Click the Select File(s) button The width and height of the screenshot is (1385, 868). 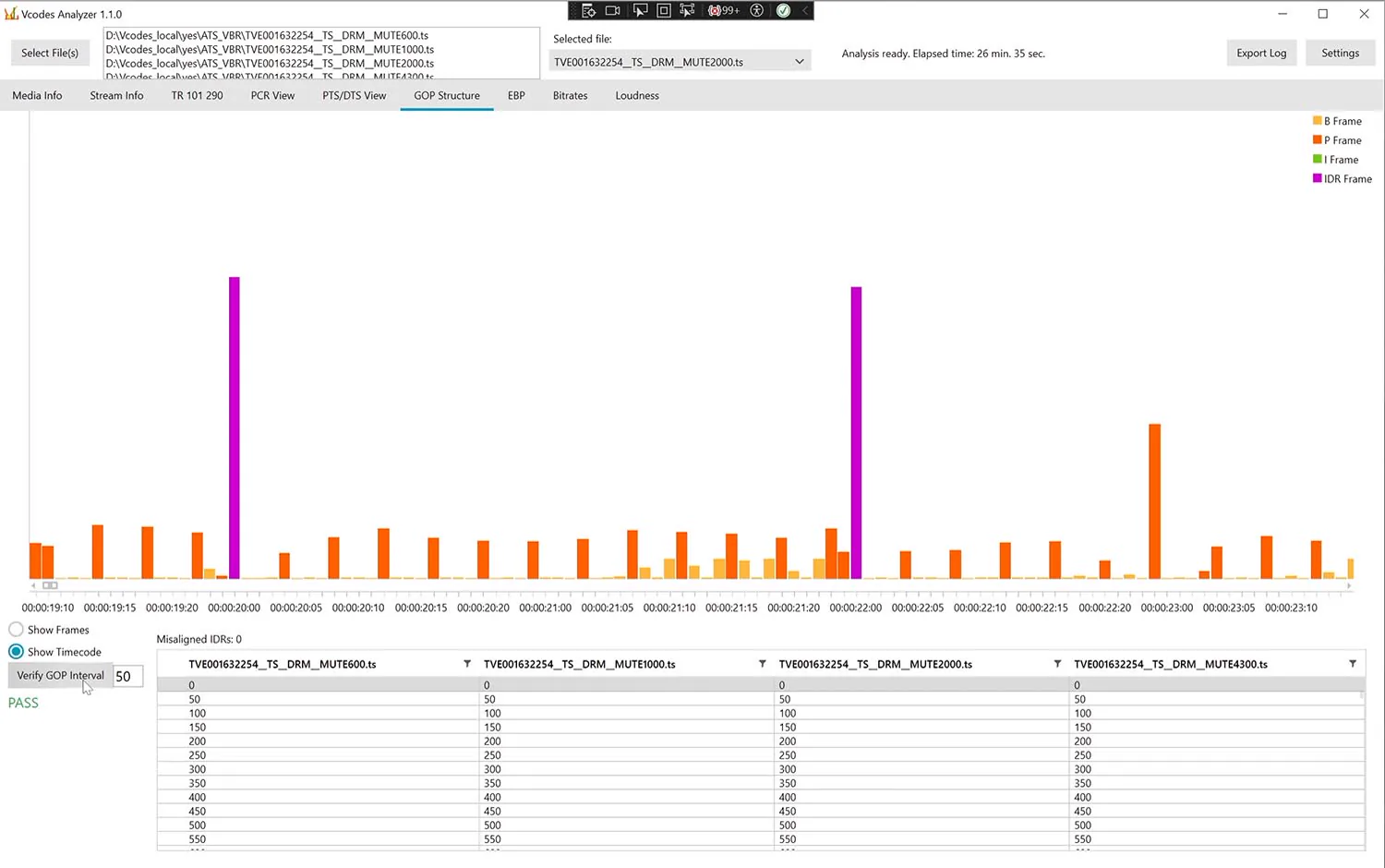click(50, 53)
